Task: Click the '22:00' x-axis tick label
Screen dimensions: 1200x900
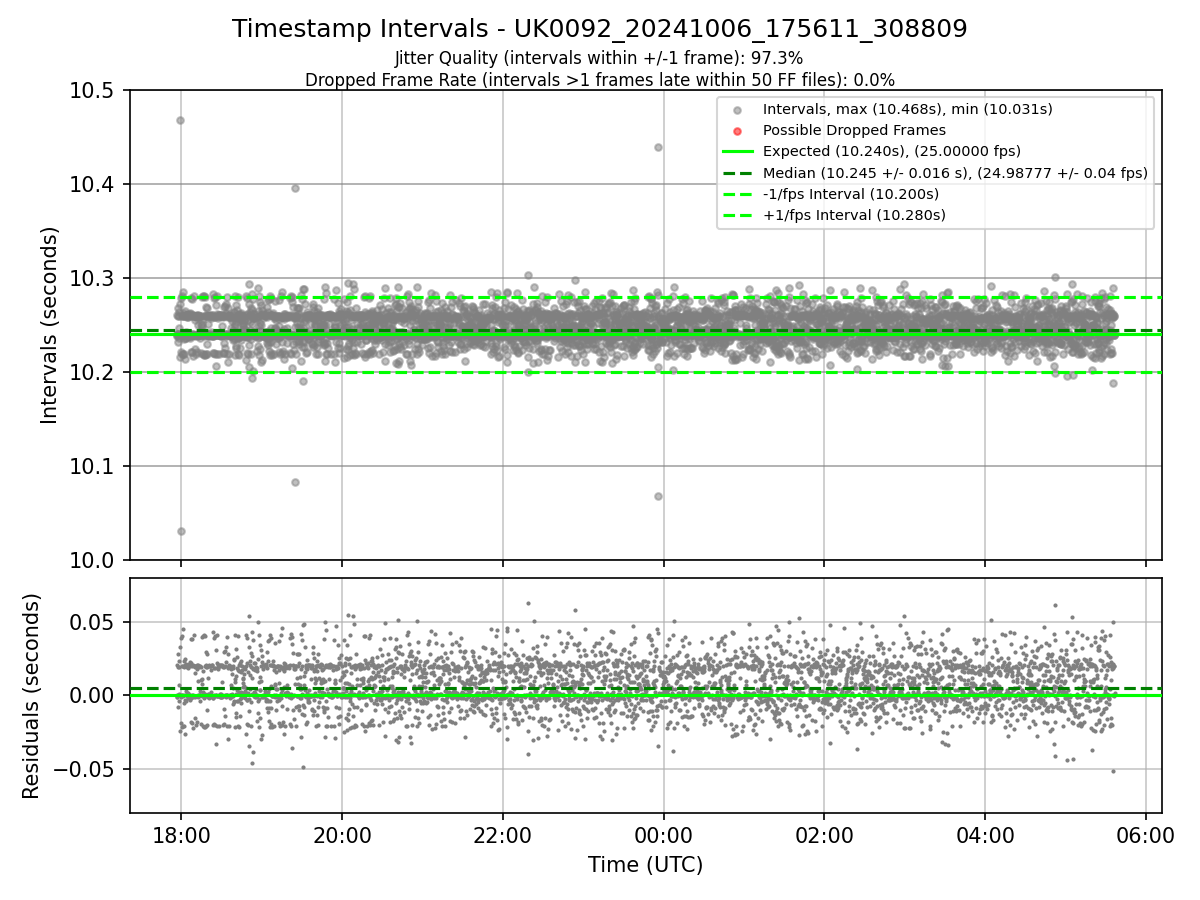Action: [503, 834]
